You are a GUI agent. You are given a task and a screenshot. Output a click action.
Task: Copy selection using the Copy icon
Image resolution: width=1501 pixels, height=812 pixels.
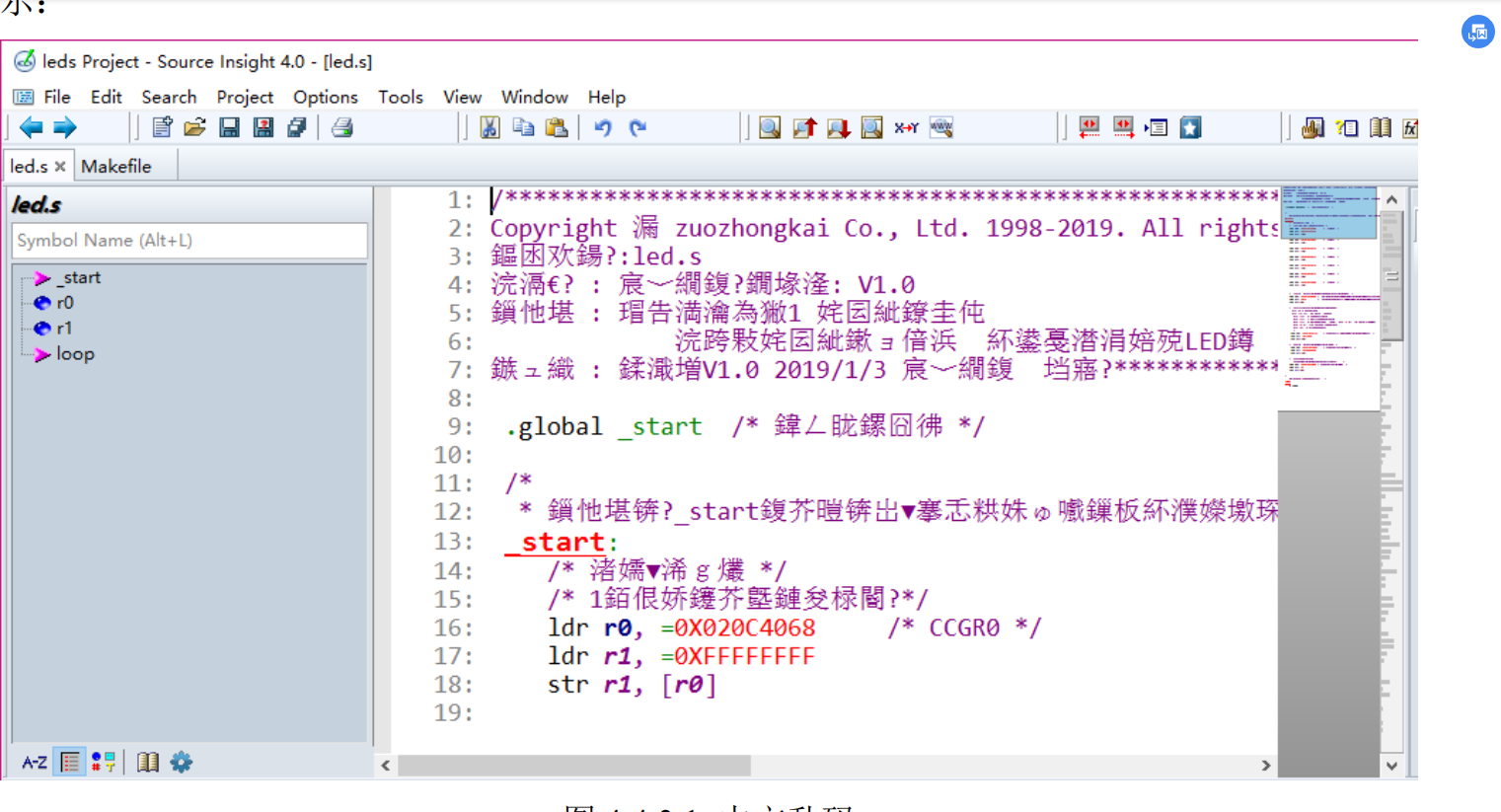[x=523, y=127]
